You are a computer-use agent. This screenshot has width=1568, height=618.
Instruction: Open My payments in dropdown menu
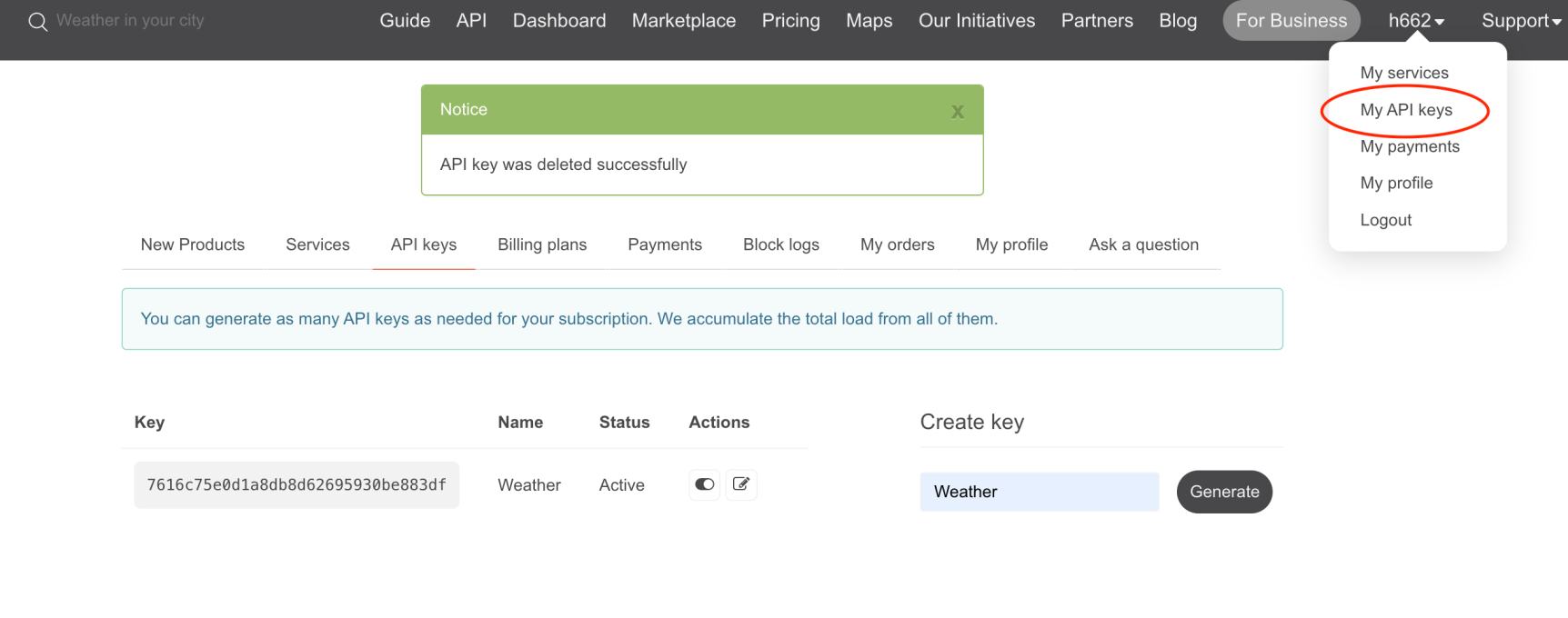[x=1410, y=146]
